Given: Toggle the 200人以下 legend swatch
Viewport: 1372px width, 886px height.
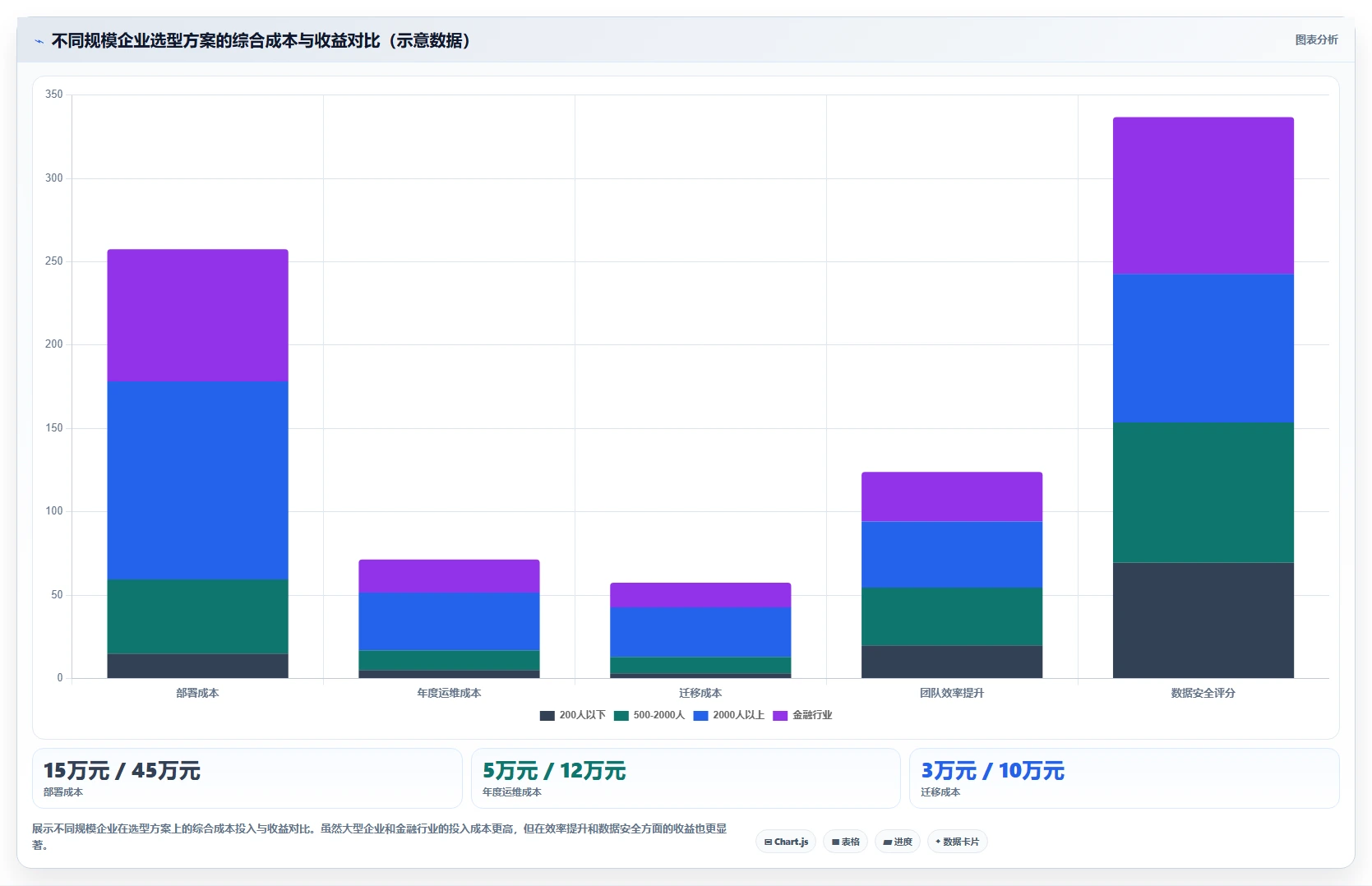Looking at the screenshot, I should (x=547, y=715).
